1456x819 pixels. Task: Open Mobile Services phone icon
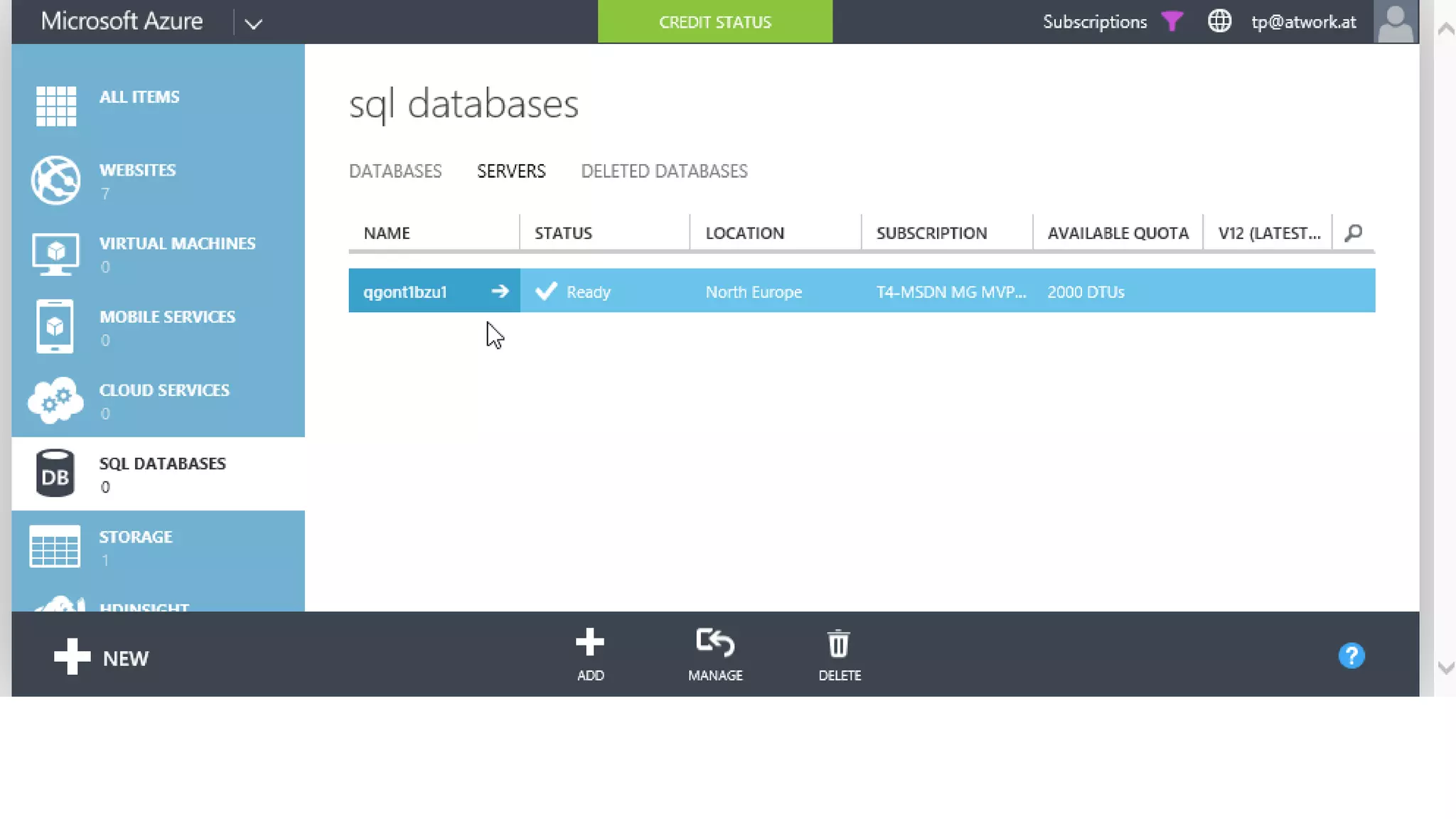click(55, 327)
